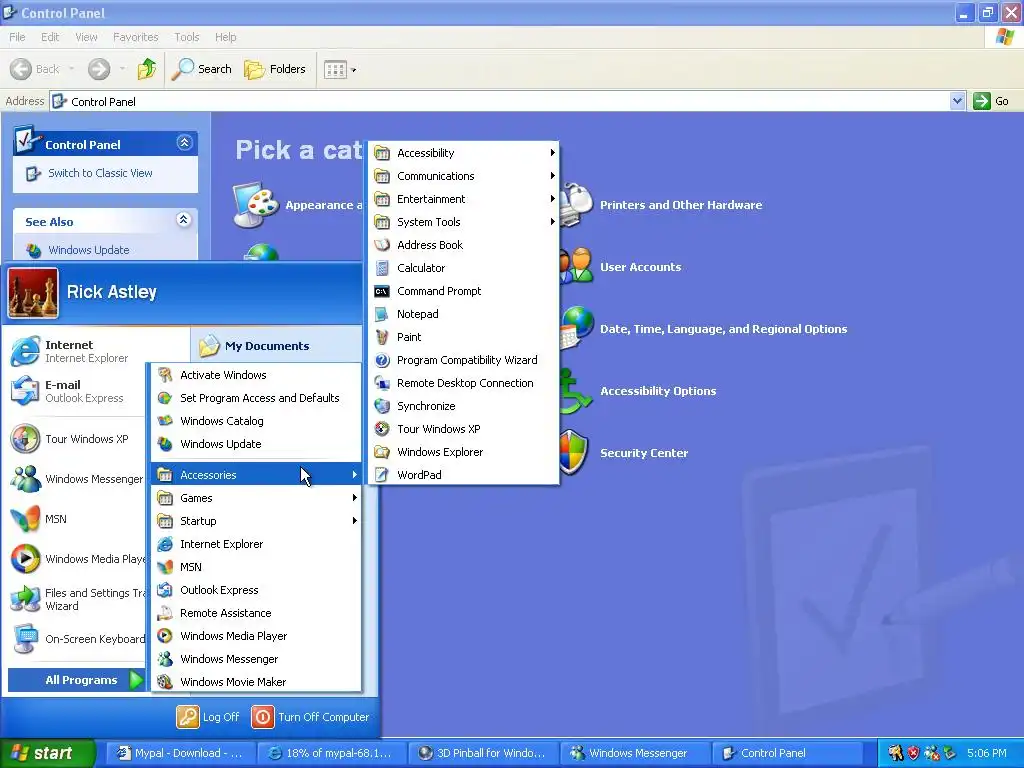Collapse the See Also pane

[x=184, y=219]
